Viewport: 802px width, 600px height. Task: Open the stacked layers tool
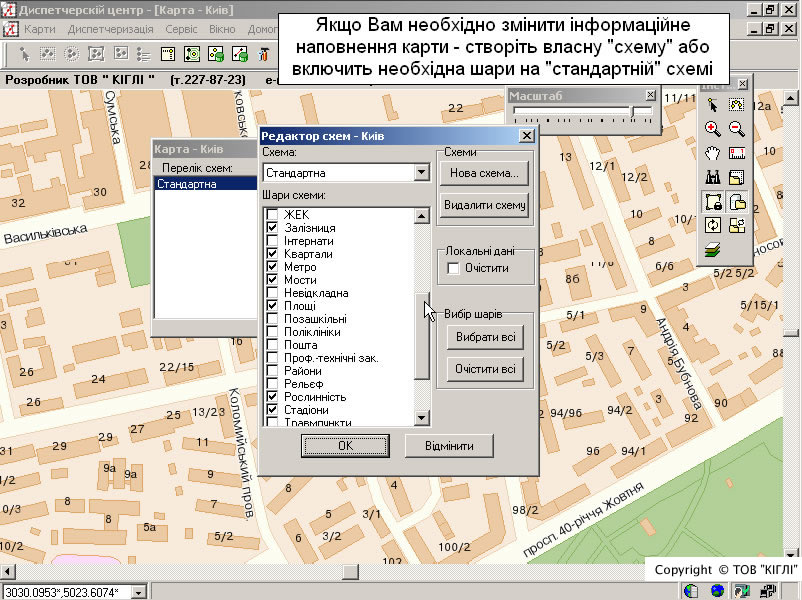(712, 249)
